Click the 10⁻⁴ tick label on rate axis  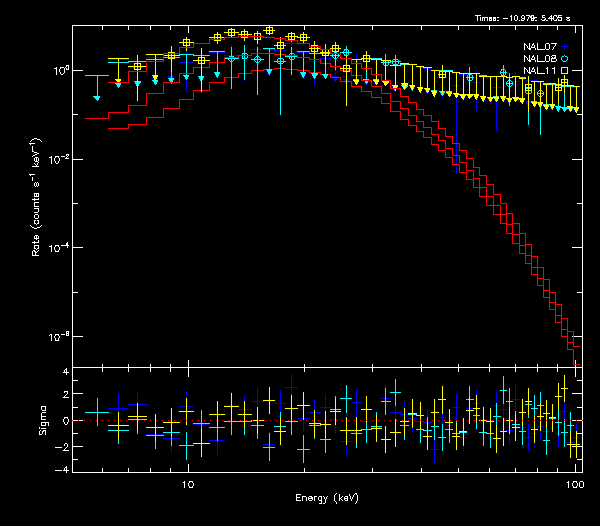point(60,248)
